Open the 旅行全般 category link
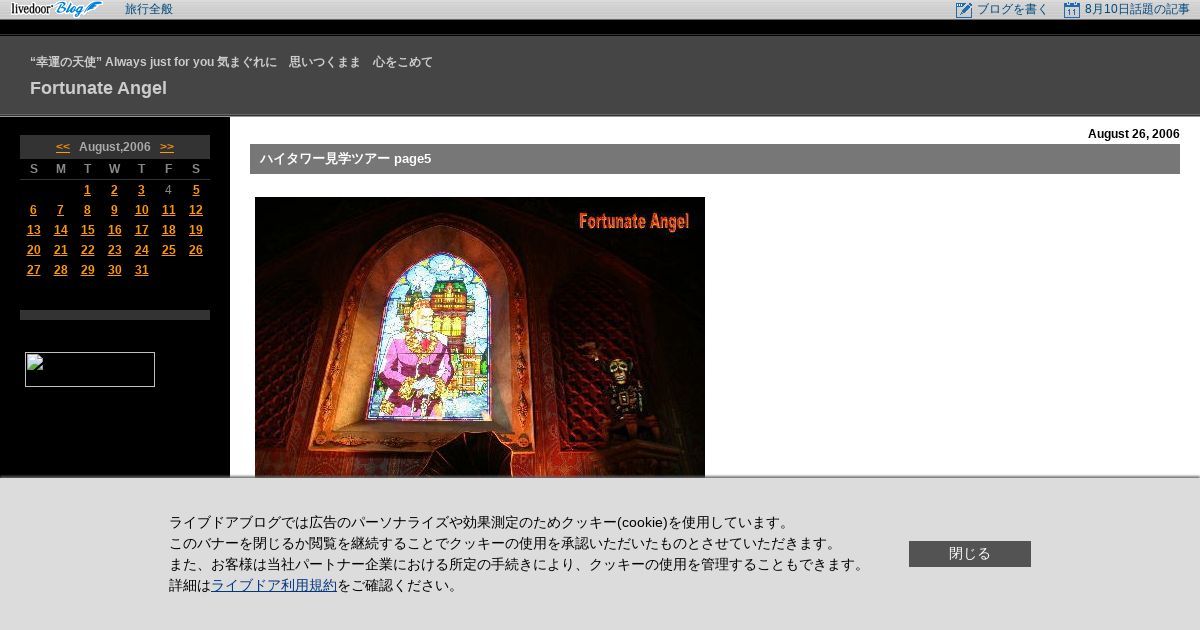Image resolution: width=1200 pixels, height=630 pixels. (x=149, y=9)
